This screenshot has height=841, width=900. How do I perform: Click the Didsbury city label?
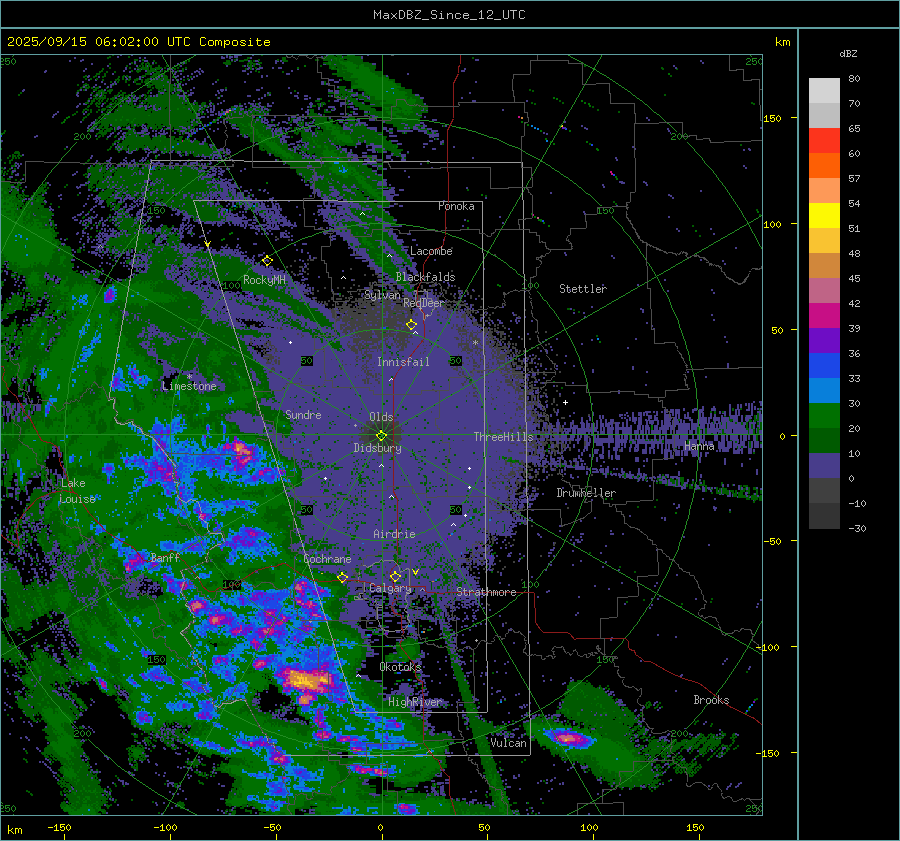[x=377, y=448]
